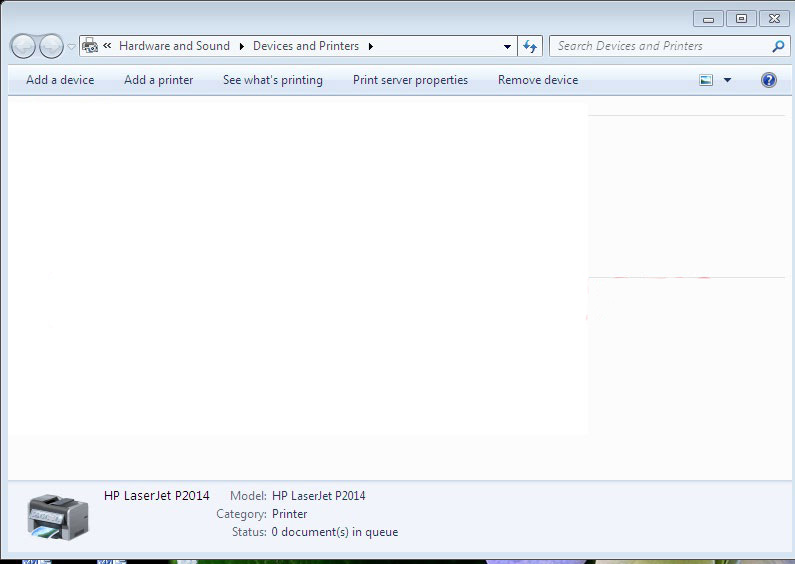Open the recent pages dropdown arrow

[71, 47]
